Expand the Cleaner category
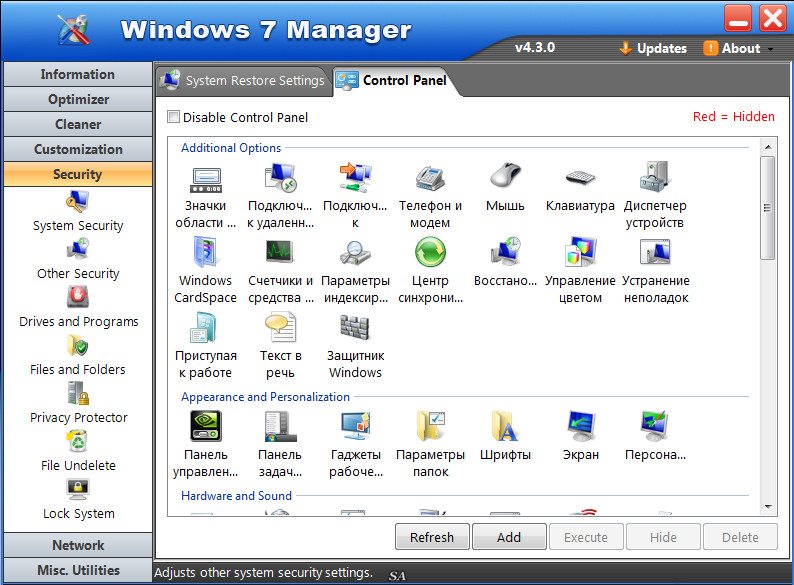Viewport: 794px width, 585px height. pyautogui.click(x=78, y=124)
